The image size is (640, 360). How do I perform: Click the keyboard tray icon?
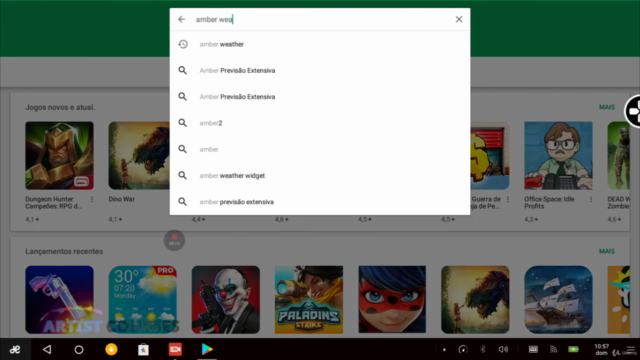533,349
